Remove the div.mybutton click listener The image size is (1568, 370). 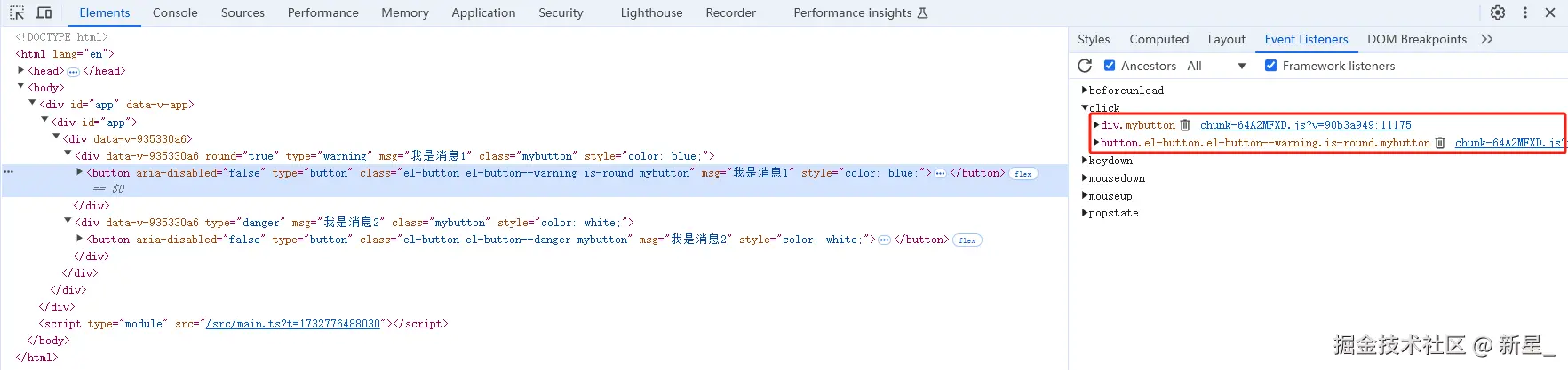(1185, 125)
